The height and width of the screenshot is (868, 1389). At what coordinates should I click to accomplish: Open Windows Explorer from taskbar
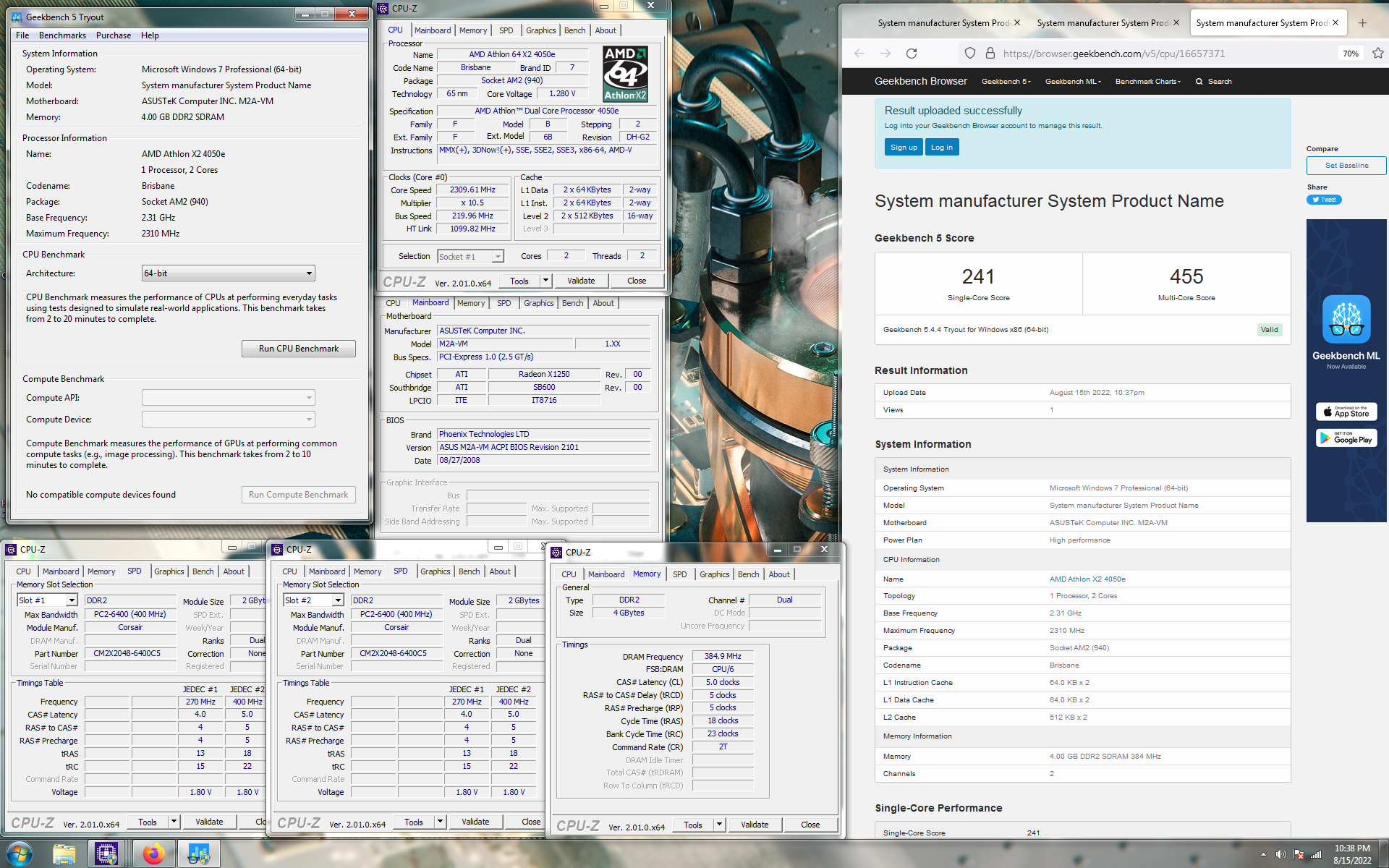[64, 854]
